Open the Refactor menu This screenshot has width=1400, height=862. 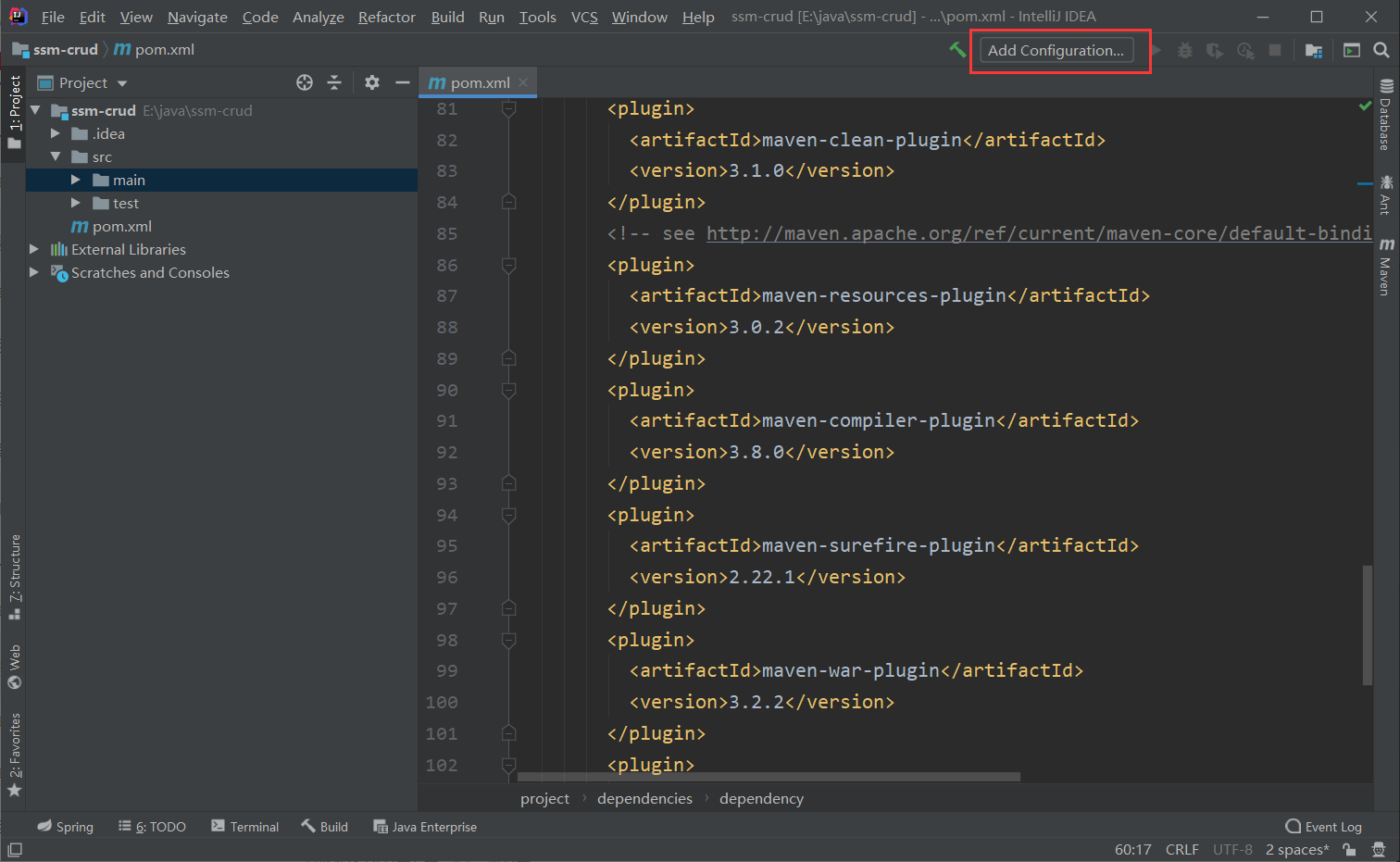tap(387, 17)
